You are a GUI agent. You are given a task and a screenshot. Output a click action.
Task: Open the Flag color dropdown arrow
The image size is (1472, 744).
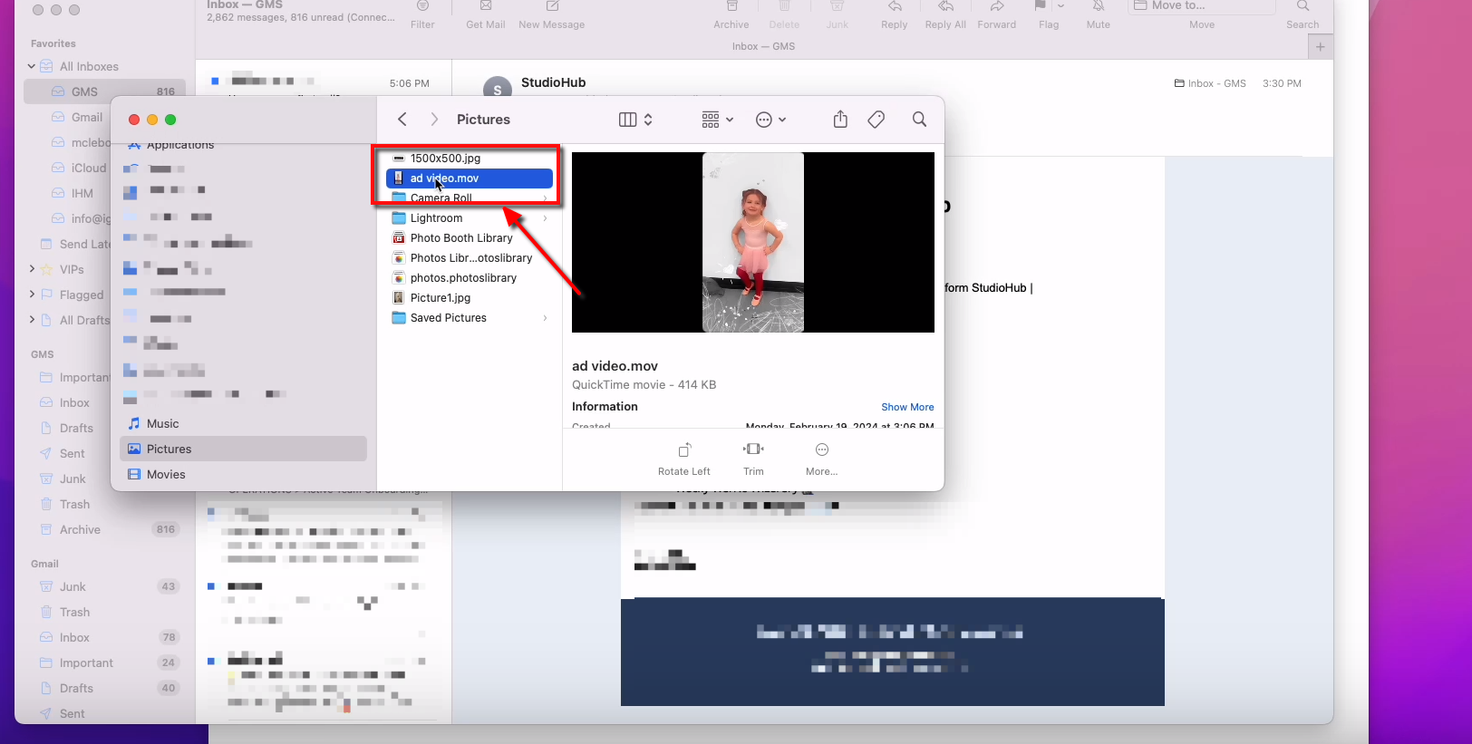(1061, 6)
